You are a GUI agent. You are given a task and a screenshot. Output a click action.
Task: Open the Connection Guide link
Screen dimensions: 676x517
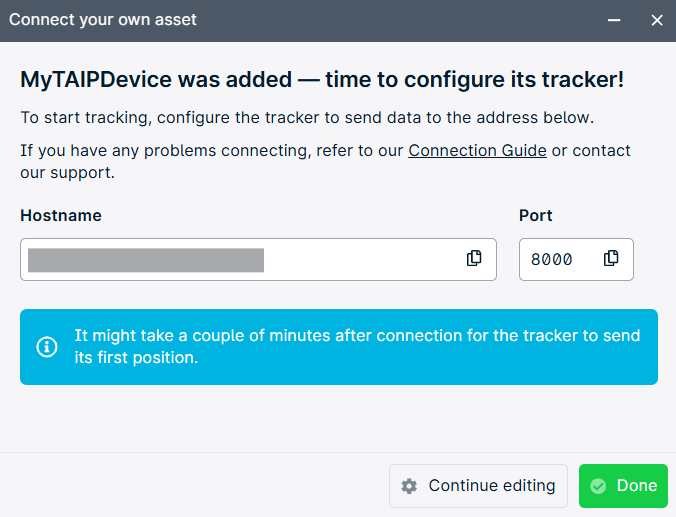click(477, 150)
